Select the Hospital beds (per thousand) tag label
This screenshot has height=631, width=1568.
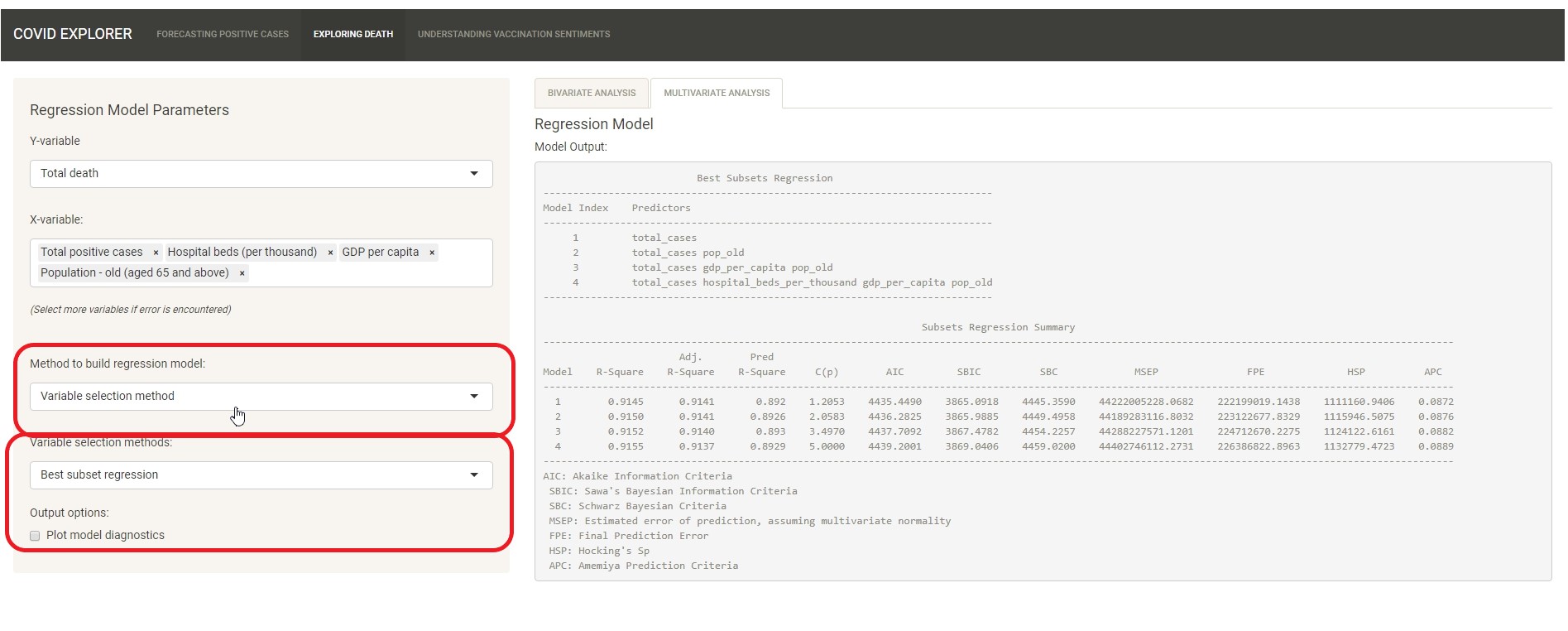242,253
